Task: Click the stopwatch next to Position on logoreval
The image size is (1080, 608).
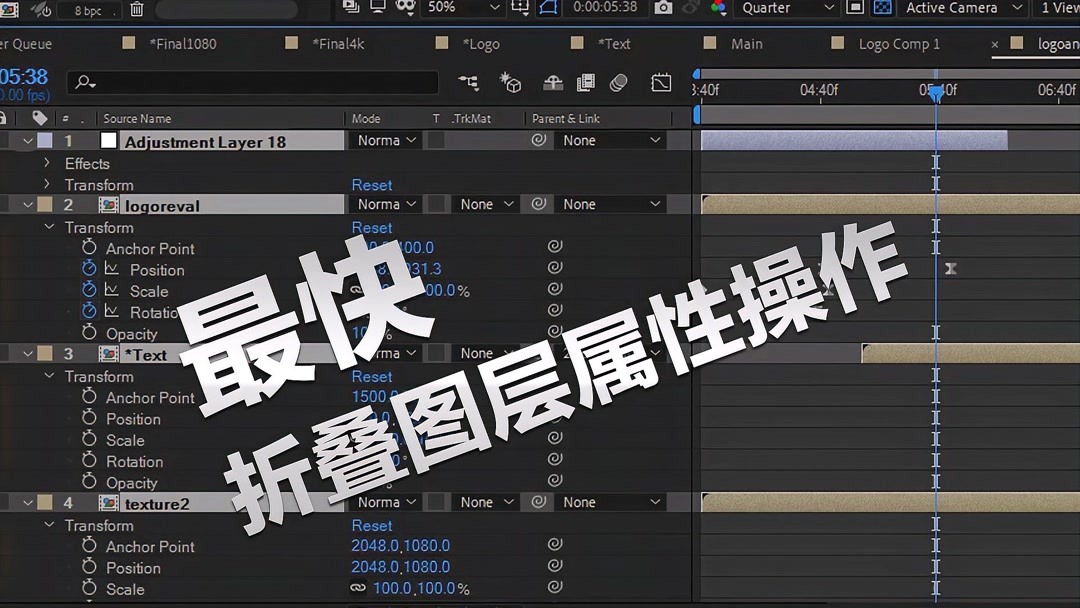Action: coord(89,269)
